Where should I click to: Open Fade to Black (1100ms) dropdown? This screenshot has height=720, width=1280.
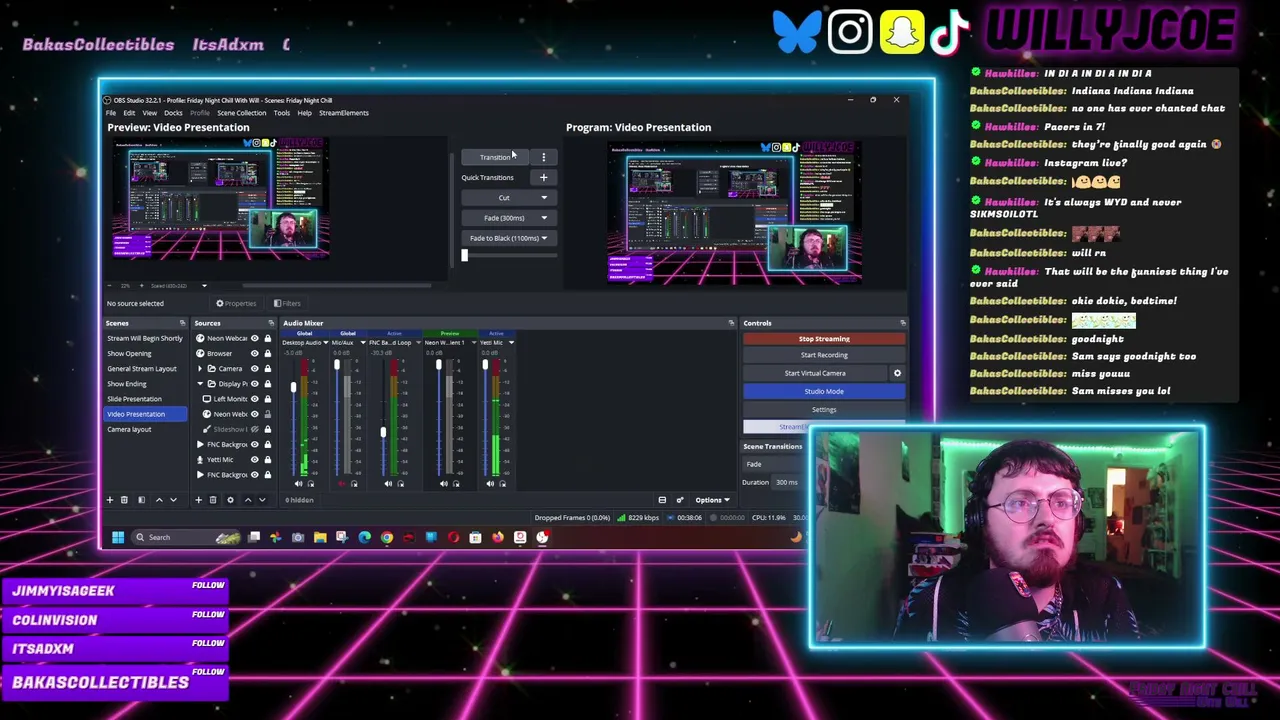(544, 238)
